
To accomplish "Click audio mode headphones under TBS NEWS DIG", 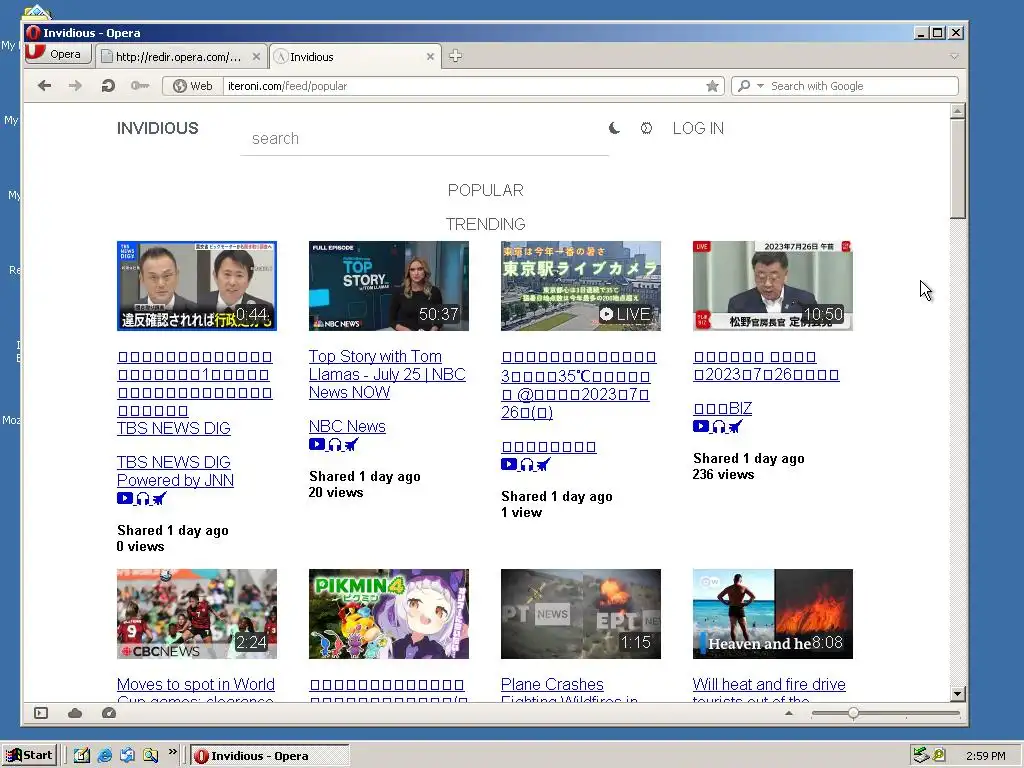I will 142,499.
